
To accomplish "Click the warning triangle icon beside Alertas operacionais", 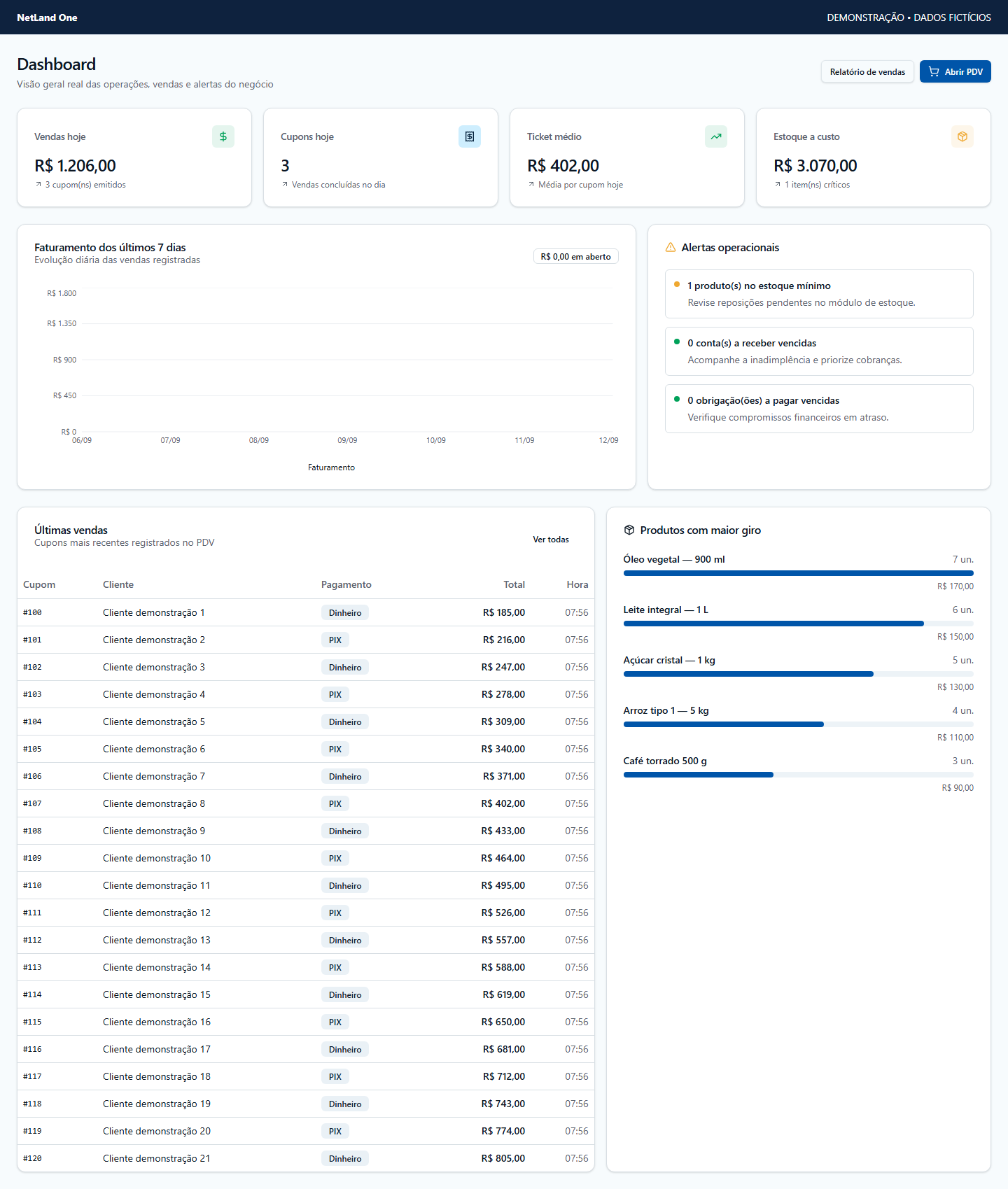I will coord(671,247).
